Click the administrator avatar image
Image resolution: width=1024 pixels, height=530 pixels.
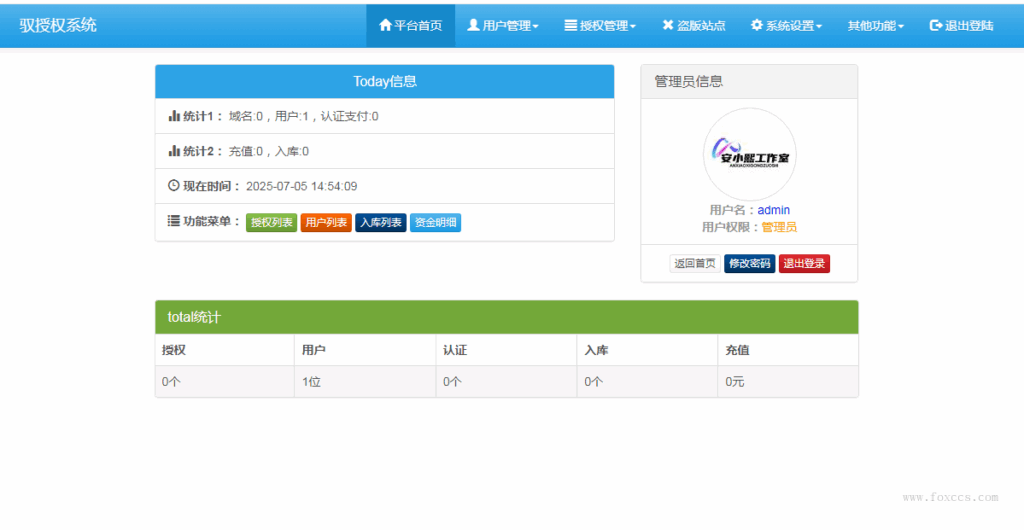(750, 155)
